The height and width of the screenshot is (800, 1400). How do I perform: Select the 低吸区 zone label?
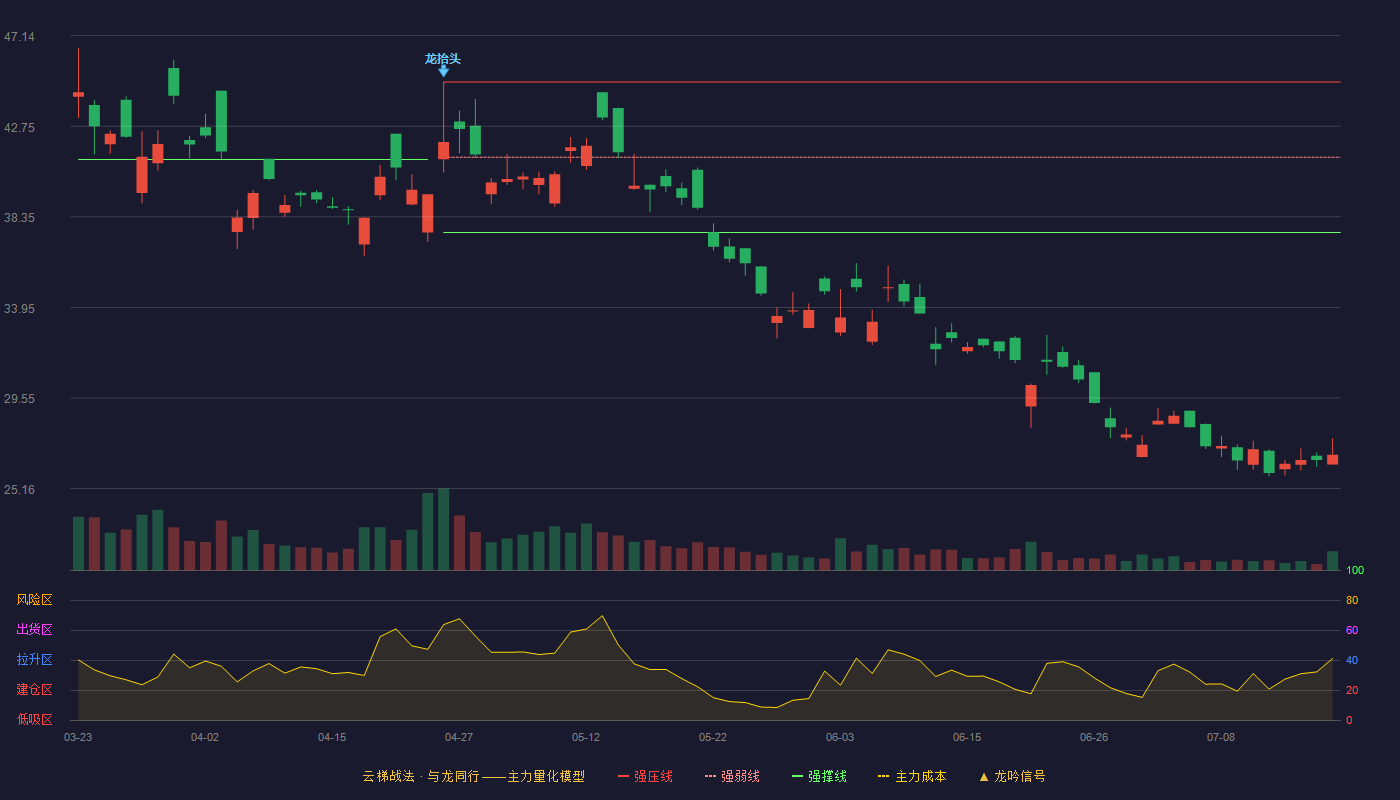[x=34, y=719]
